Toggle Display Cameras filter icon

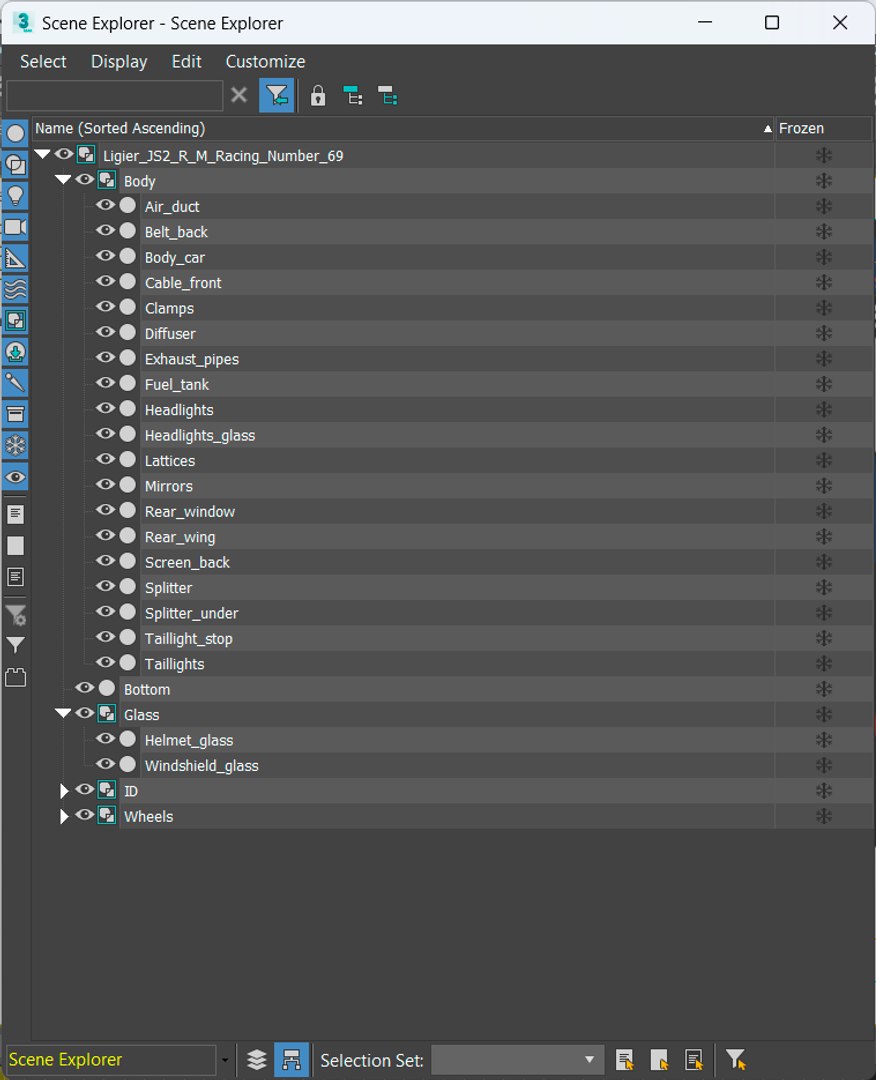coord(15,227)
